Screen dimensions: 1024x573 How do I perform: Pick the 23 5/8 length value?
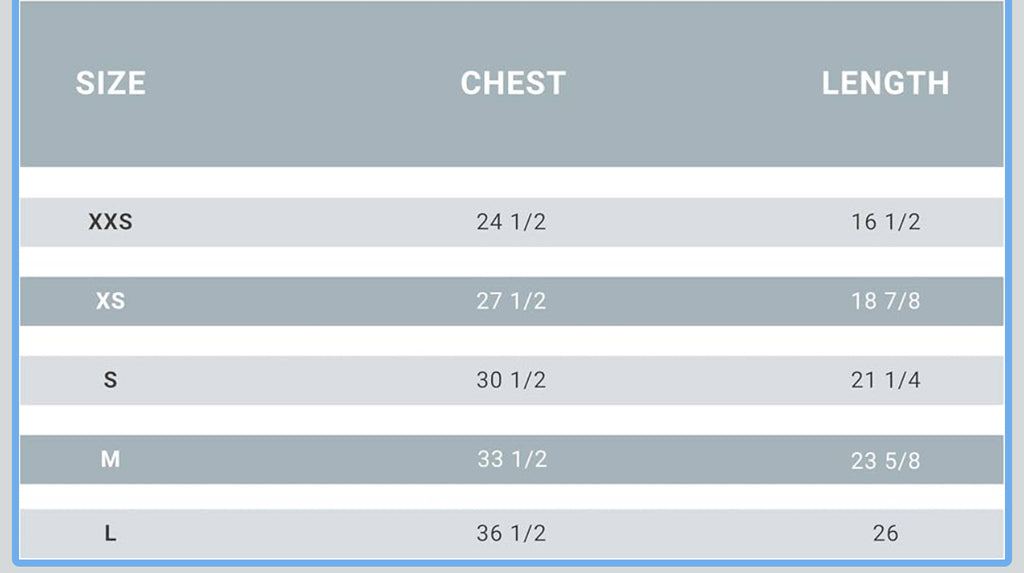(885, 460)
